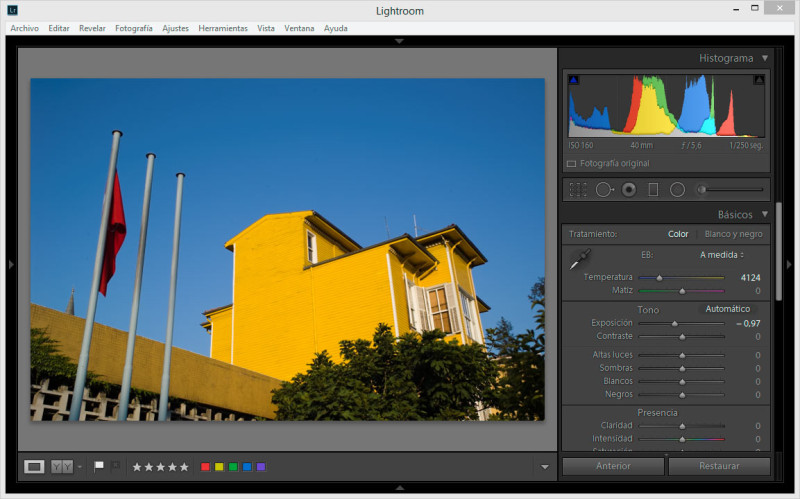Screen dimensions: 800x499
Task: Select the Crop Overlay tool
Action: coord(578,189)
